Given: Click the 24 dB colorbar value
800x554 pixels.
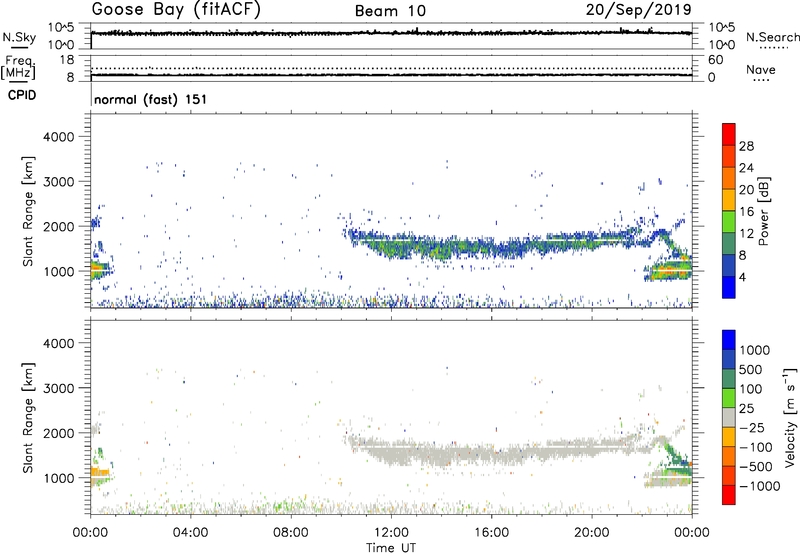Looking at the screenshot, I should pyautogui.click(x=746, y=168).
